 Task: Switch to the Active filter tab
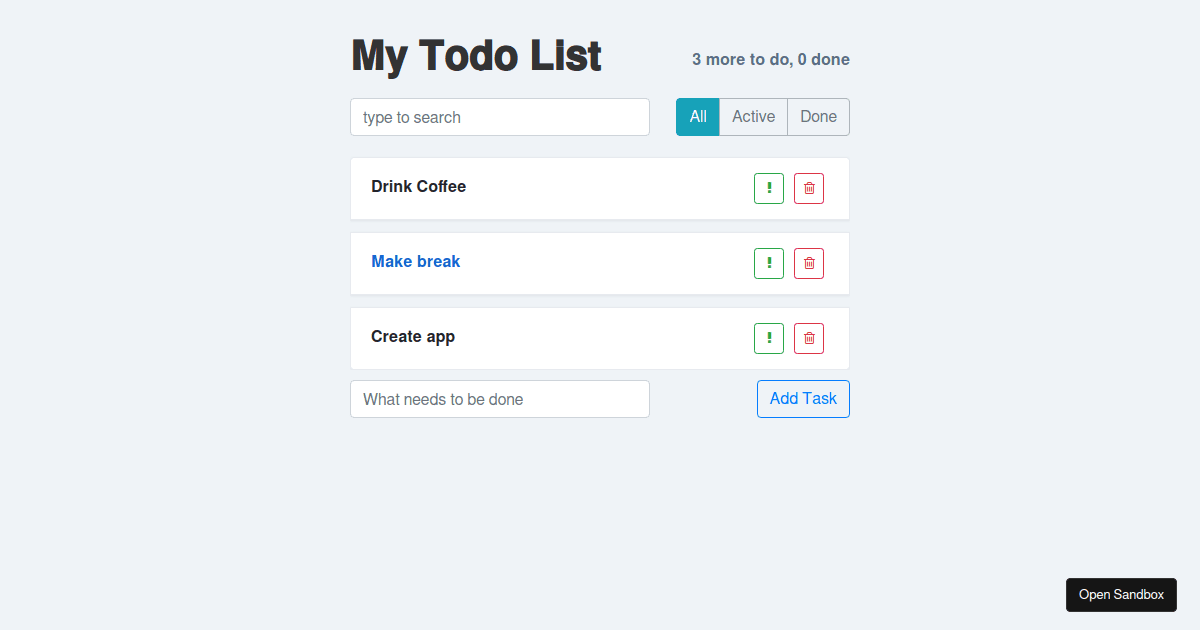point(753,116)
